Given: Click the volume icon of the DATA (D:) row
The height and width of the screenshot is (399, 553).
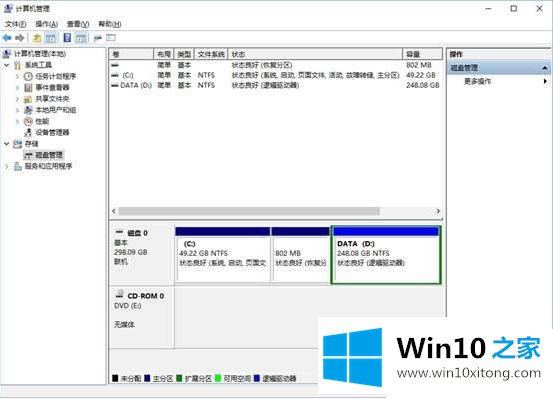Looking at the screenshot, I should click(115, 85).
